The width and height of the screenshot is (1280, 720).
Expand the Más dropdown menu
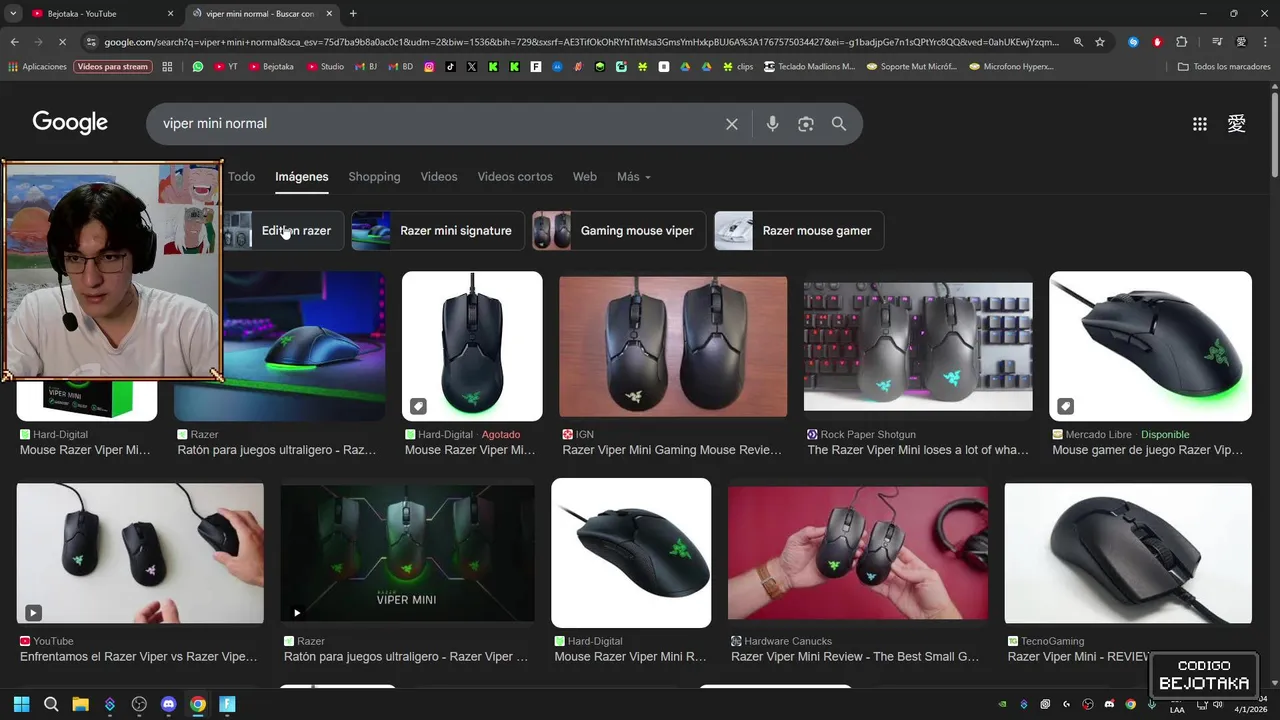click(634, 177)
